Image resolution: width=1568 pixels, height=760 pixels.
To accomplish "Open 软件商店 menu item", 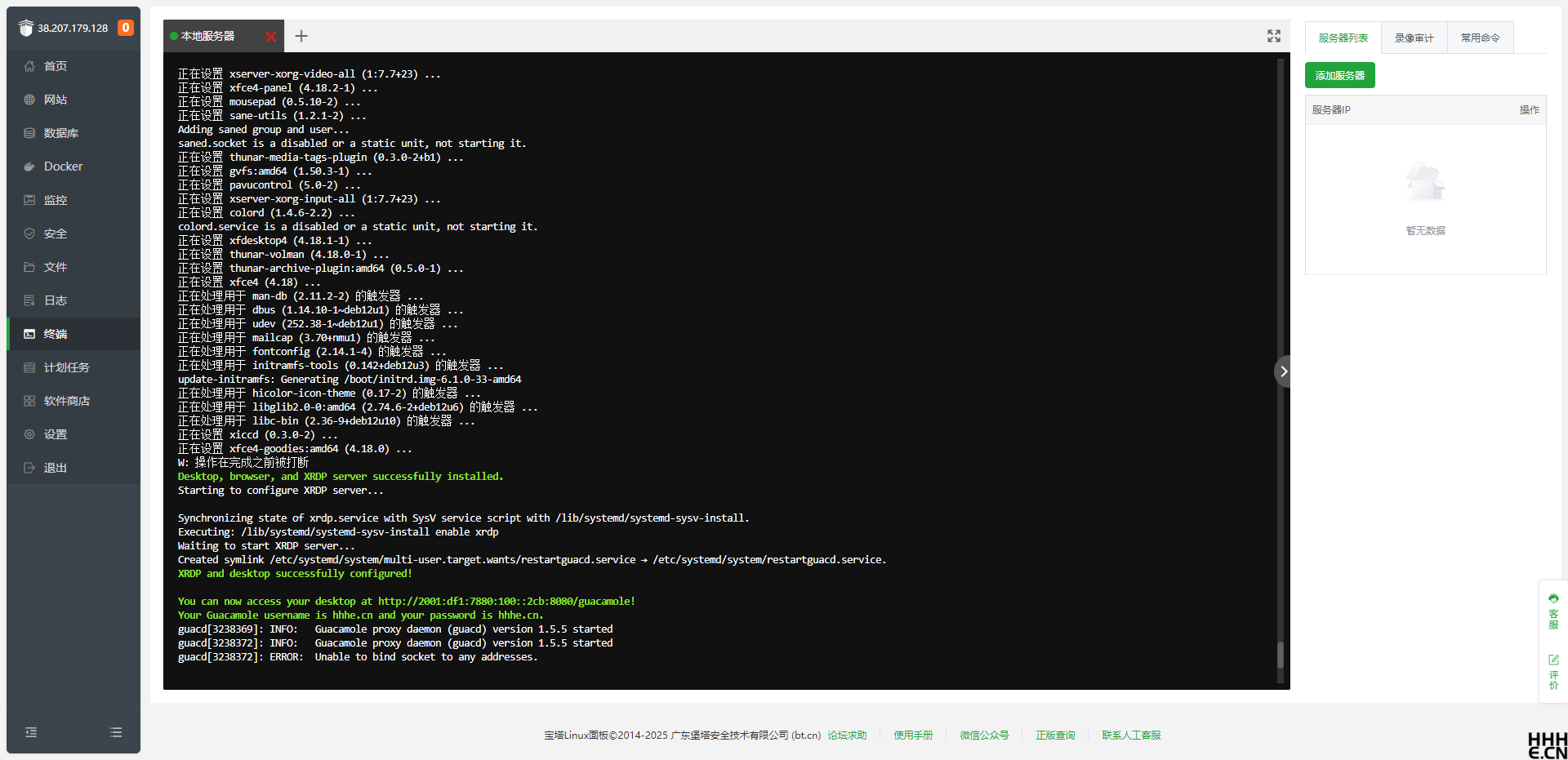I will coord(73,401).
